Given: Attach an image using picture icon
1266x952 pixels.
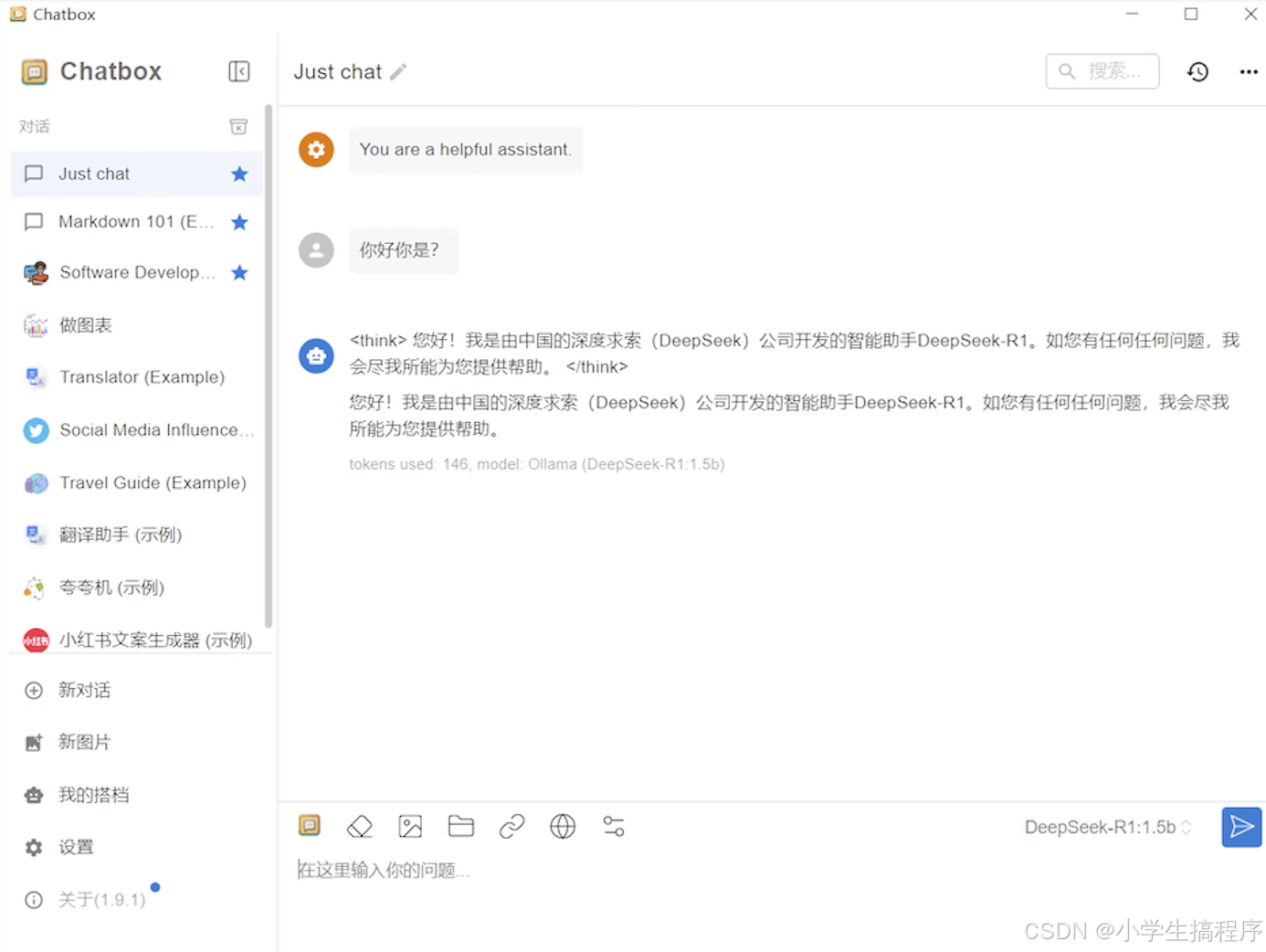Looking at the screenshot, I should coord(410,827).
